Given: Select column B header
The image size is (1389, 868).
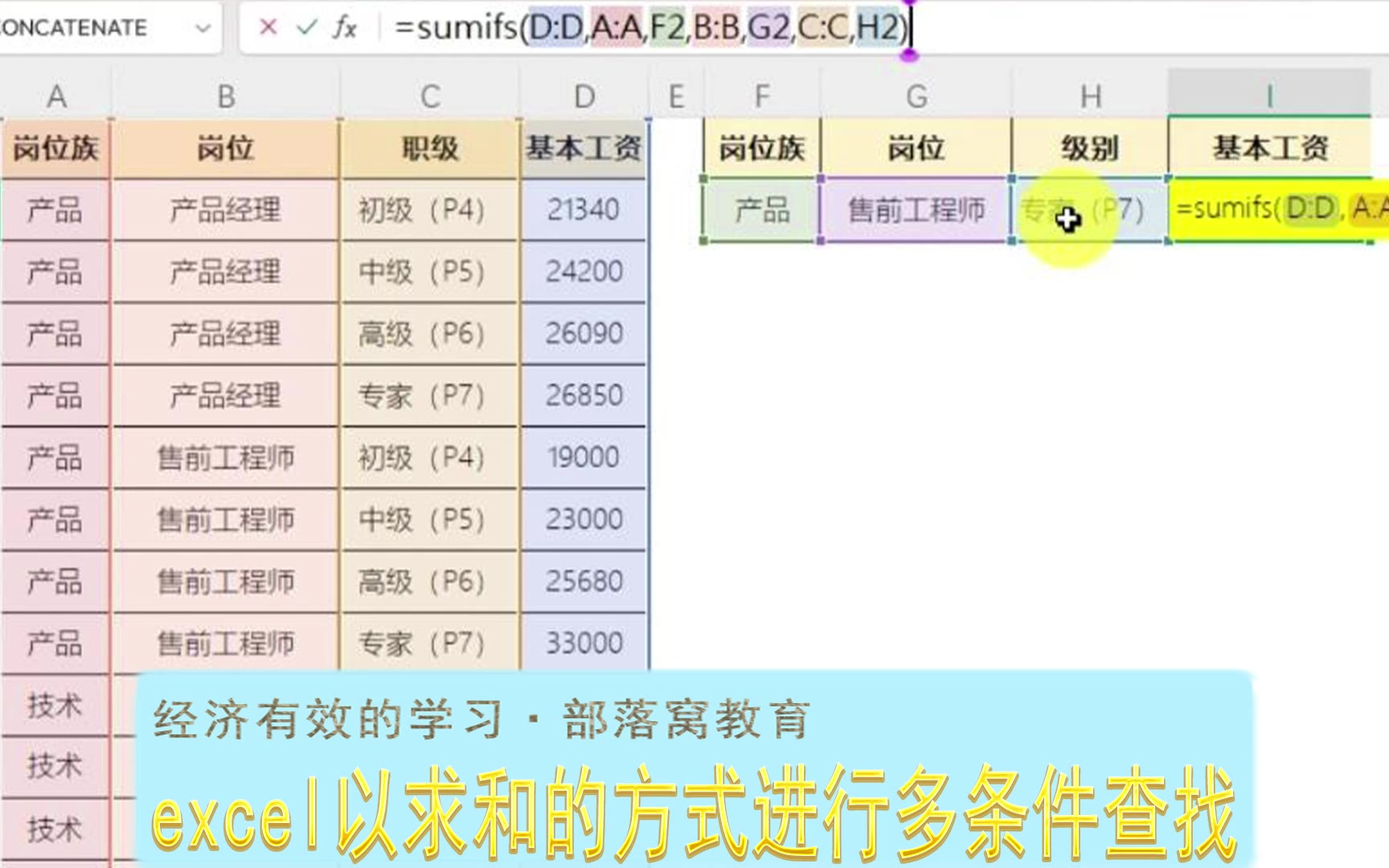Looking at the screenshot, I should pyautogui.click(x=226, y=96).
